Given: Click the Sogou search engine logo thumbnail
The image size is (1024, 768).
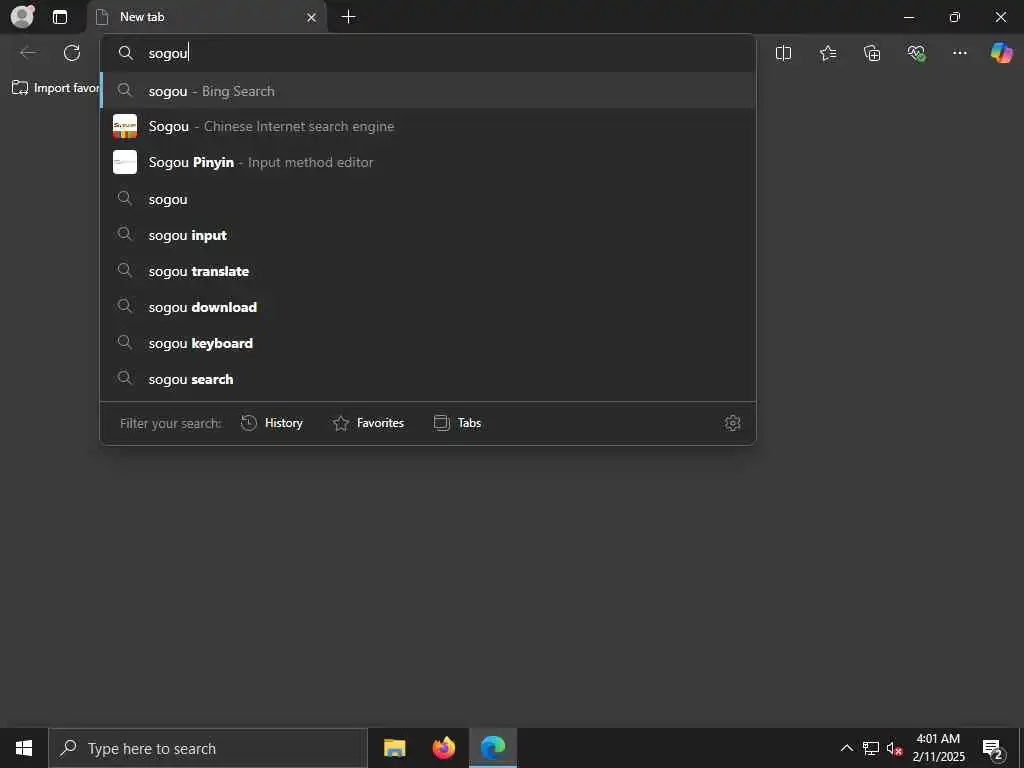Looking at the screenshot, I should click(125, 126).
